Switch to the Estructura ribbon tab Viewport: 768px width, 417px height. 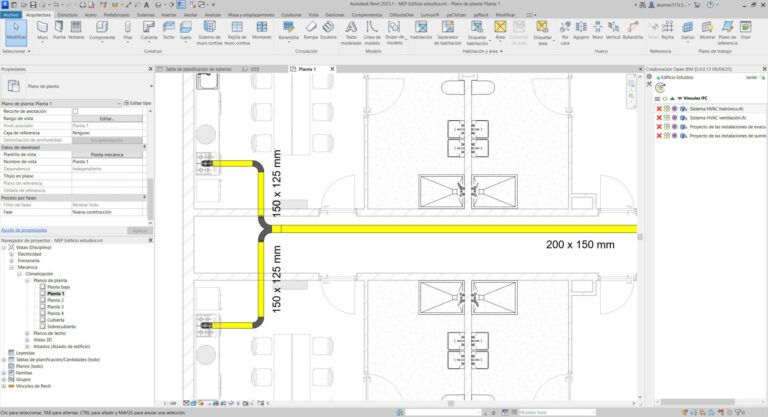tap(68, 15)
